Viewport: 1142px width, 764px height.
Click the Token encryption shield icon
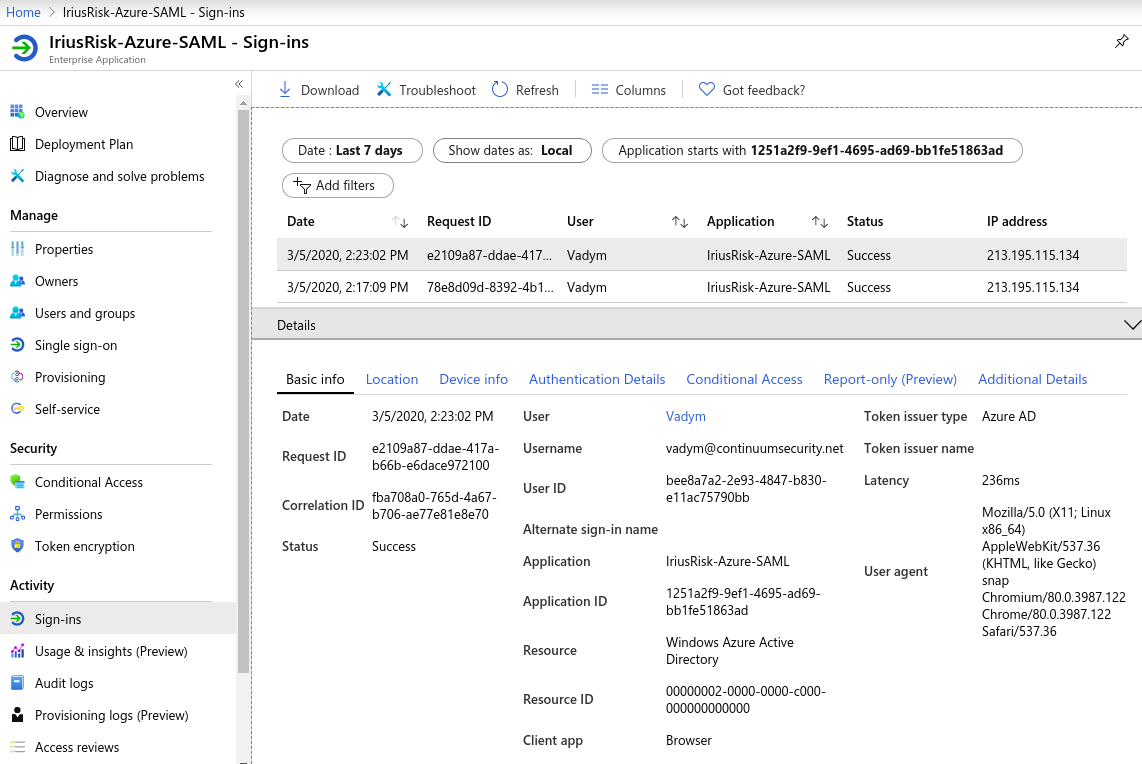(x=17, y=546)
